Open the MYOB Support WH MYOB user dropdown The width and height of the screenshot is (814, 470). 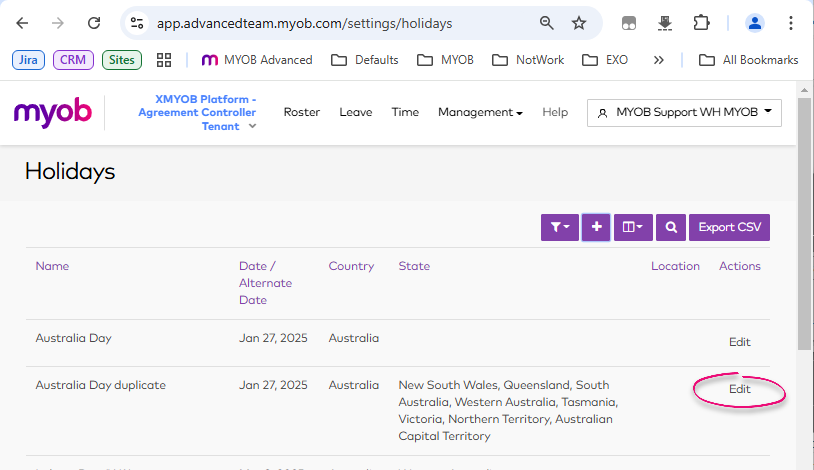684,112
